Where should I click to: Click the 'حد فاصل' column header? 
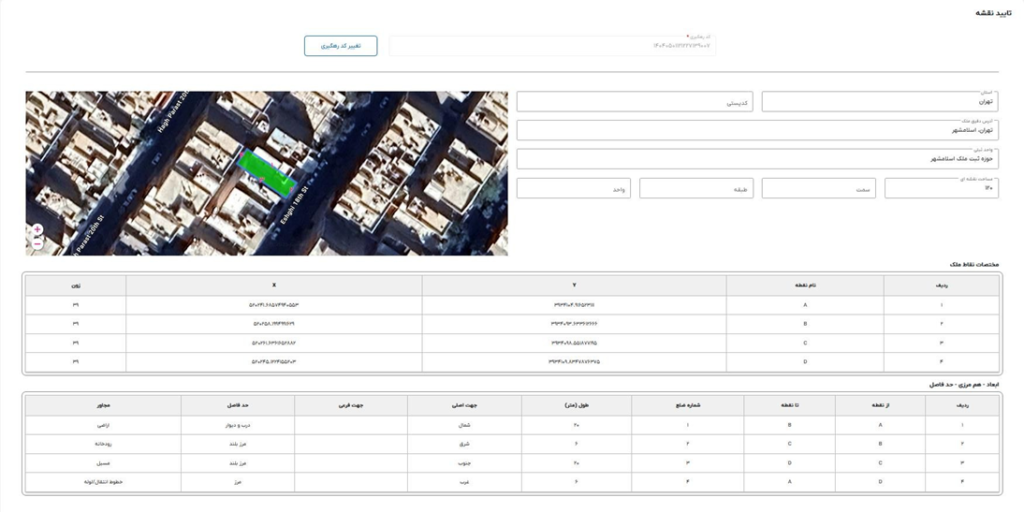(237, 405)
